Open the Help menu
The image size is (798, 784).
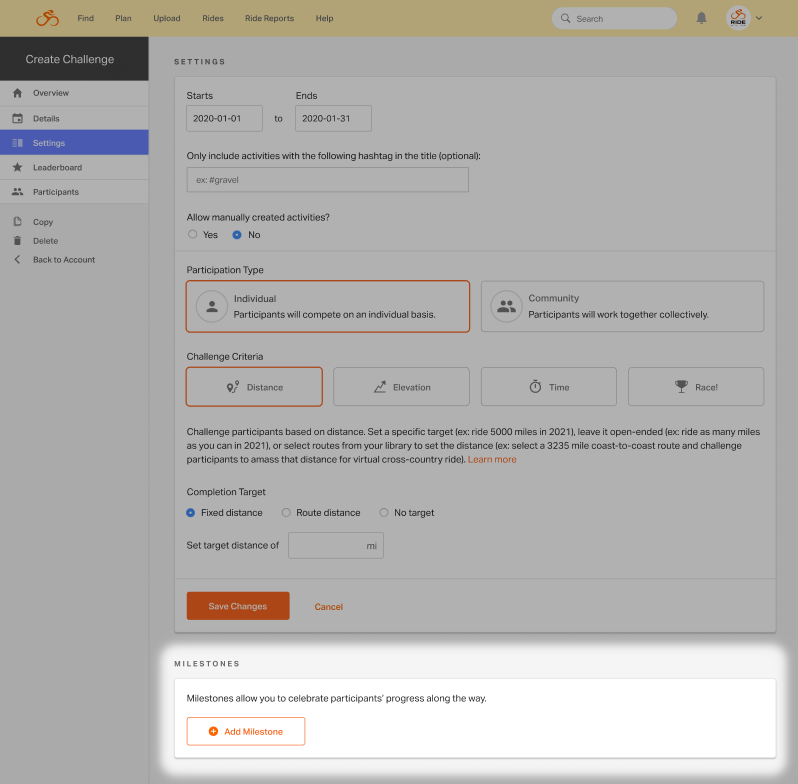pos(324,18)
